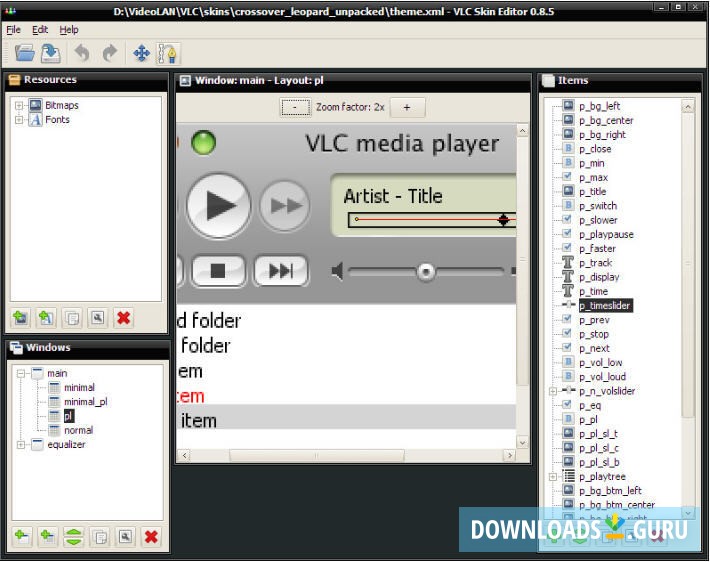Click duplicate resource icon in Resources panel

click(72, 317)
